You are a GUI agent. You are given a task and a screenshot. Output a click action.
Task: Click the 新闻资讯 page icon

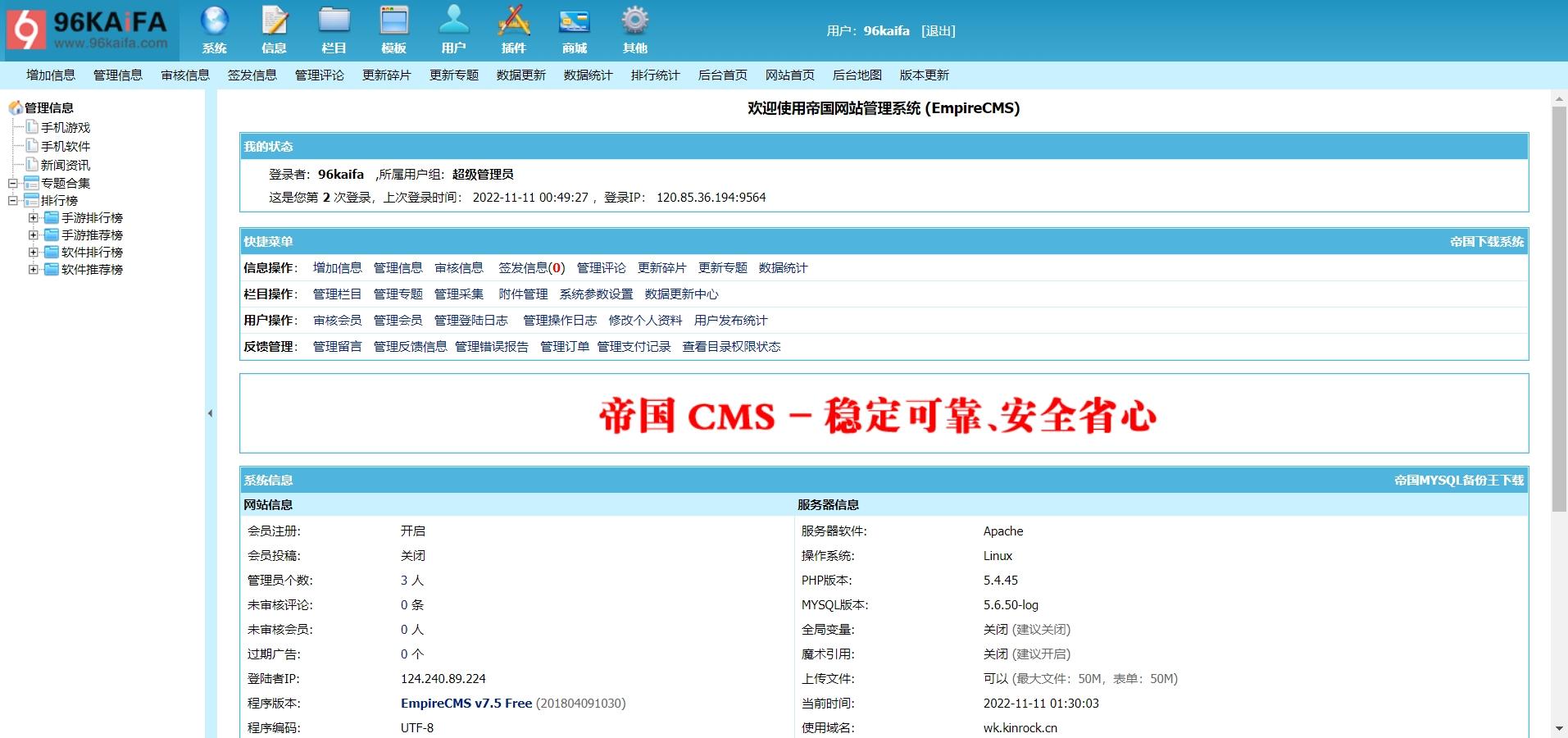pos(32,164)
